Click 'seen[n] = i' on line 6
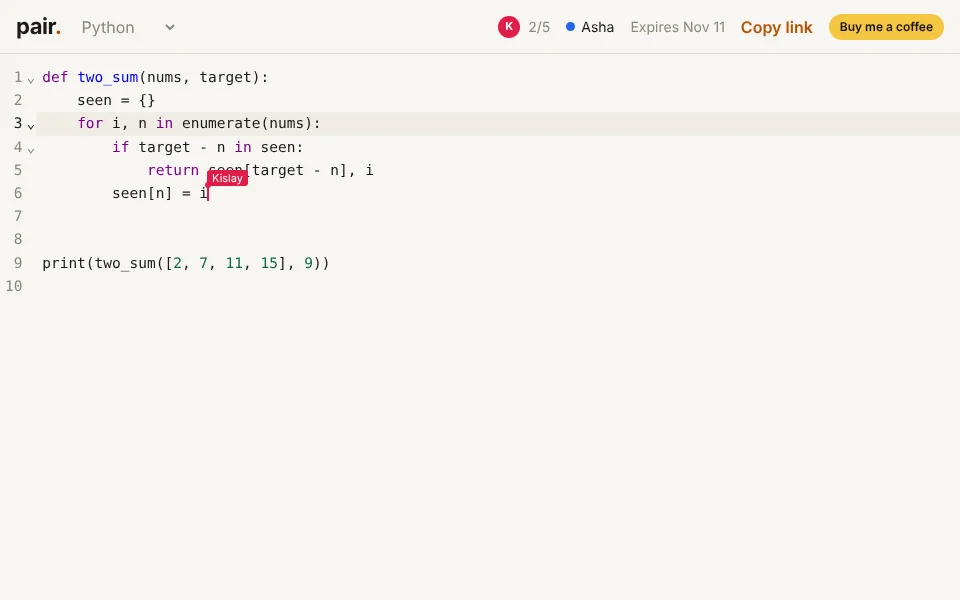 pos(160,193)
